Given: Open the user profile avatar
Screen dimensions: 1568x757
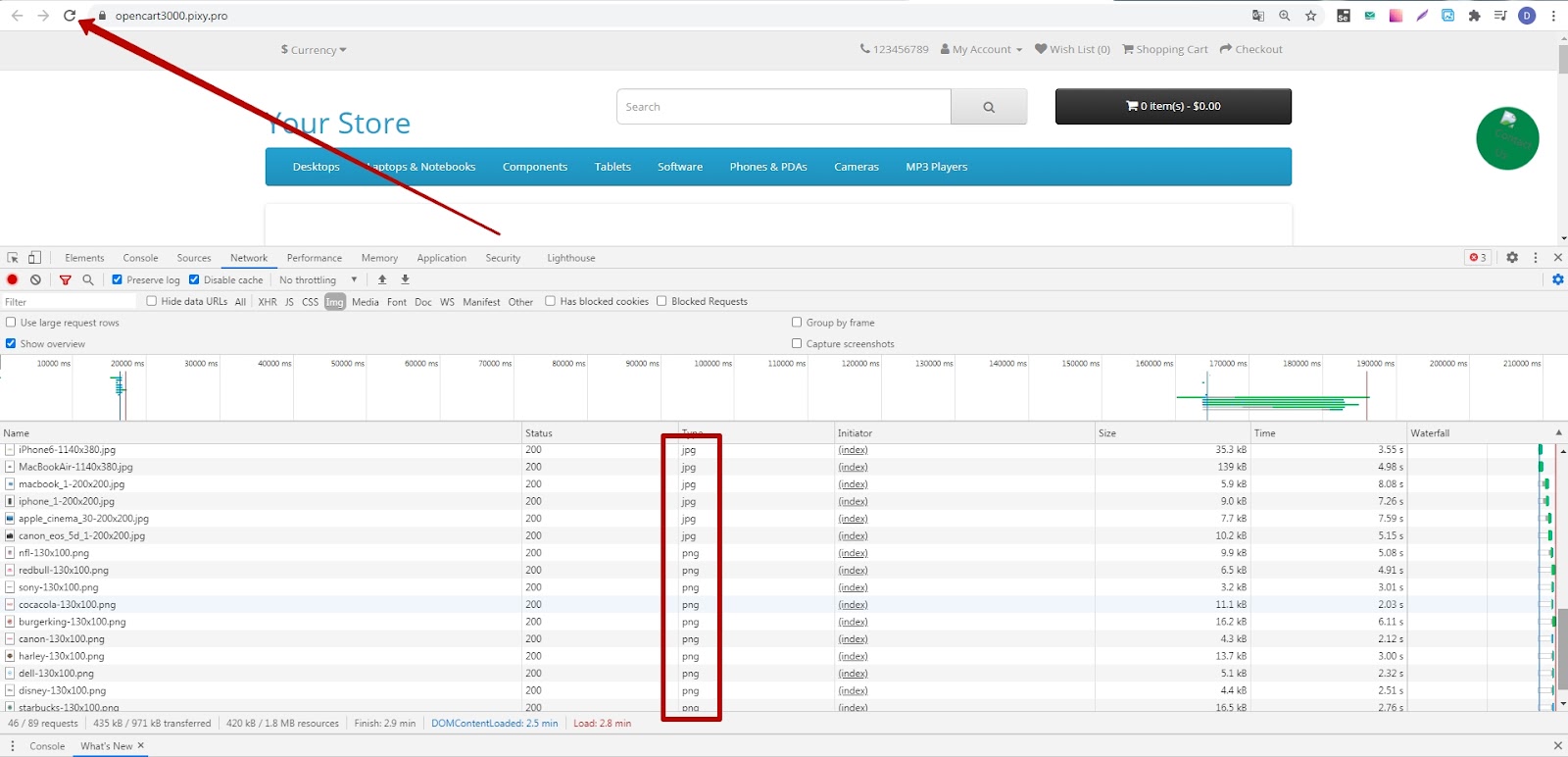Looking at the screenshot, I should [1527, 16].
